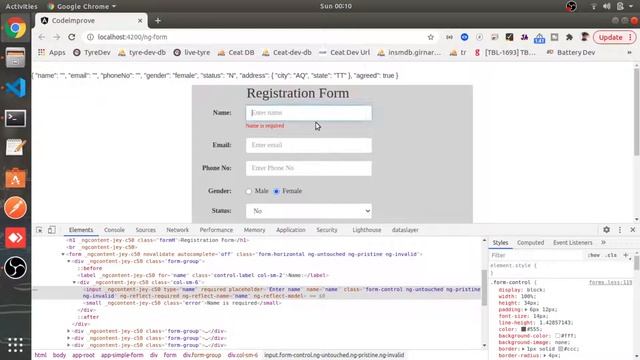Activate the DevTools element inspector
The image size is (640, 360).
[x=39, y=230]
